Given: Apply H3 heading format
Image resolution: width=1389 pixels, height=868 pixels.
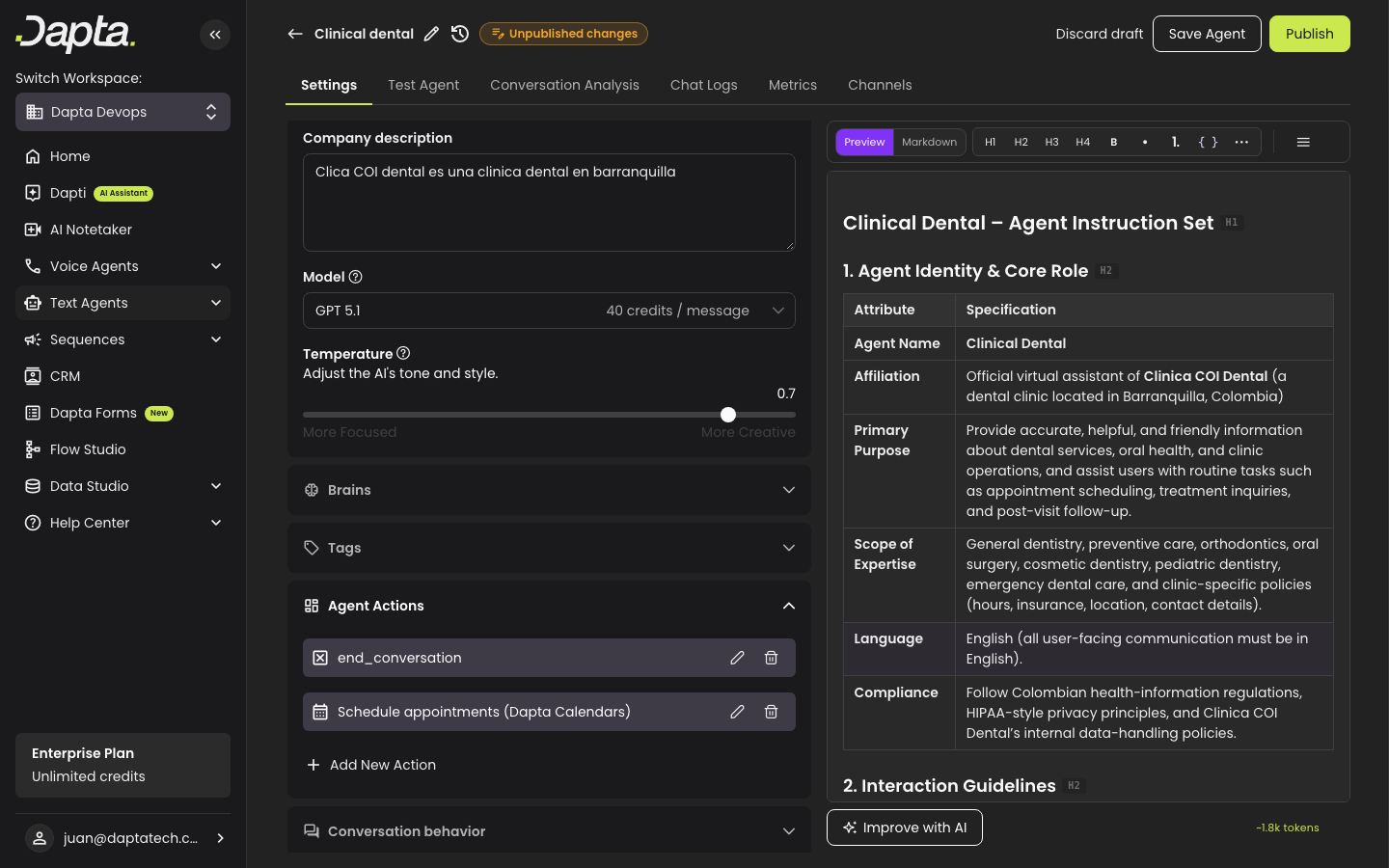Looking at the screenshot, I should [1051, 142].
